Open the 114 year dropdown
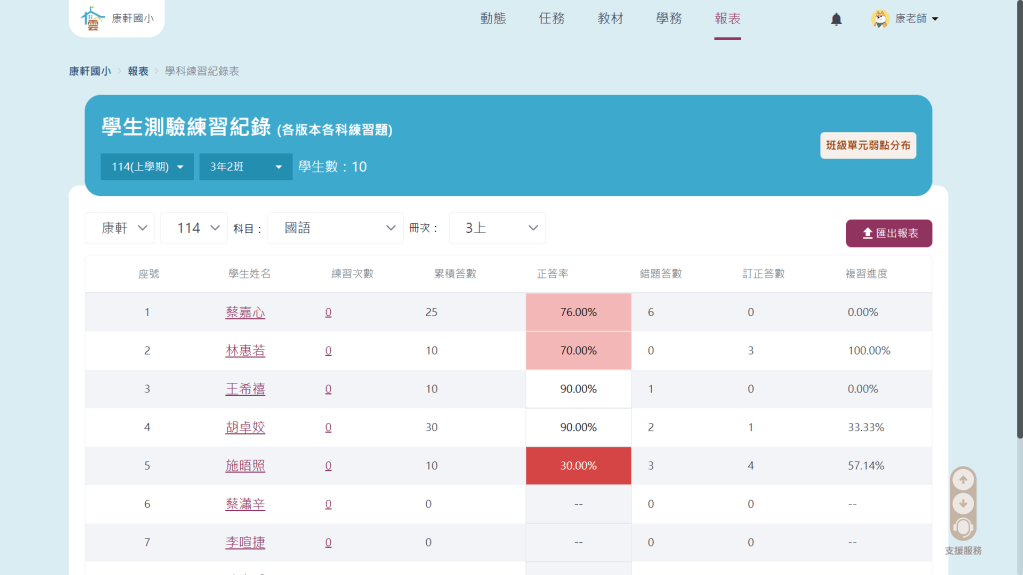This screenshot has width=1023, height=575. (194, 228)
